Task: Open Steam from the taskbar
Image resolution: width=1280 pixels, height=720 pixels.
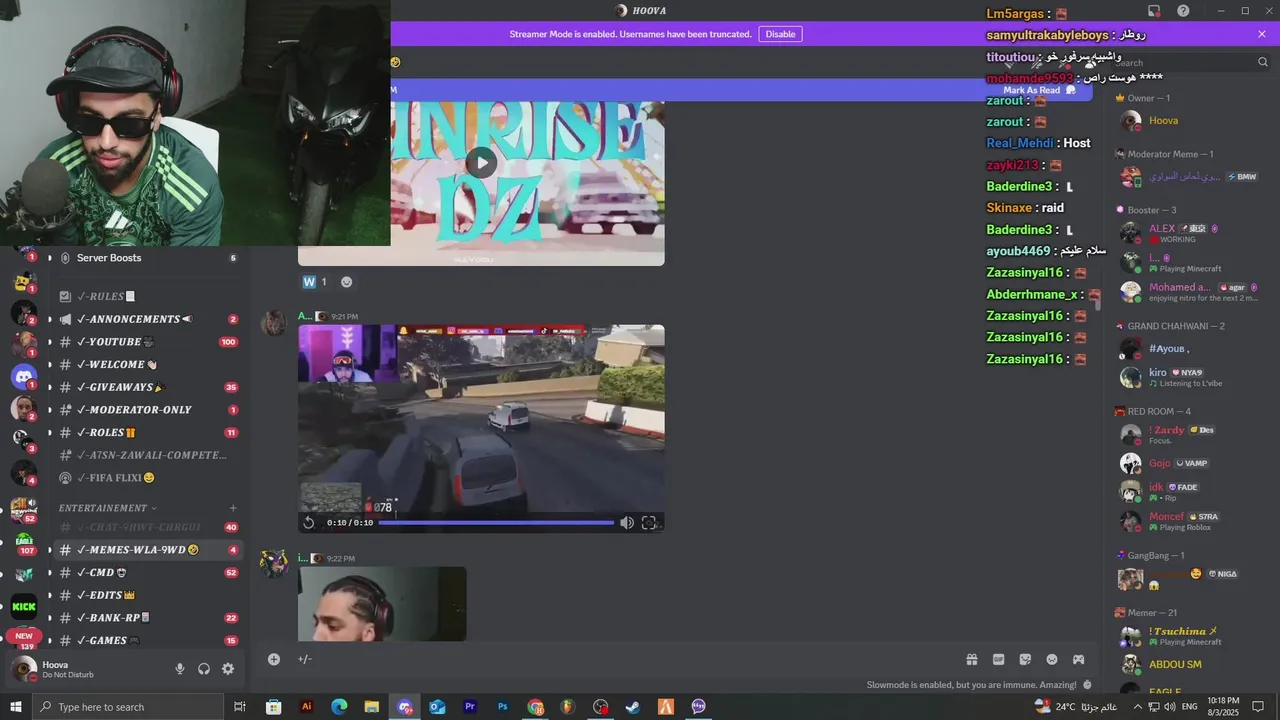Action: click(633, 707)
